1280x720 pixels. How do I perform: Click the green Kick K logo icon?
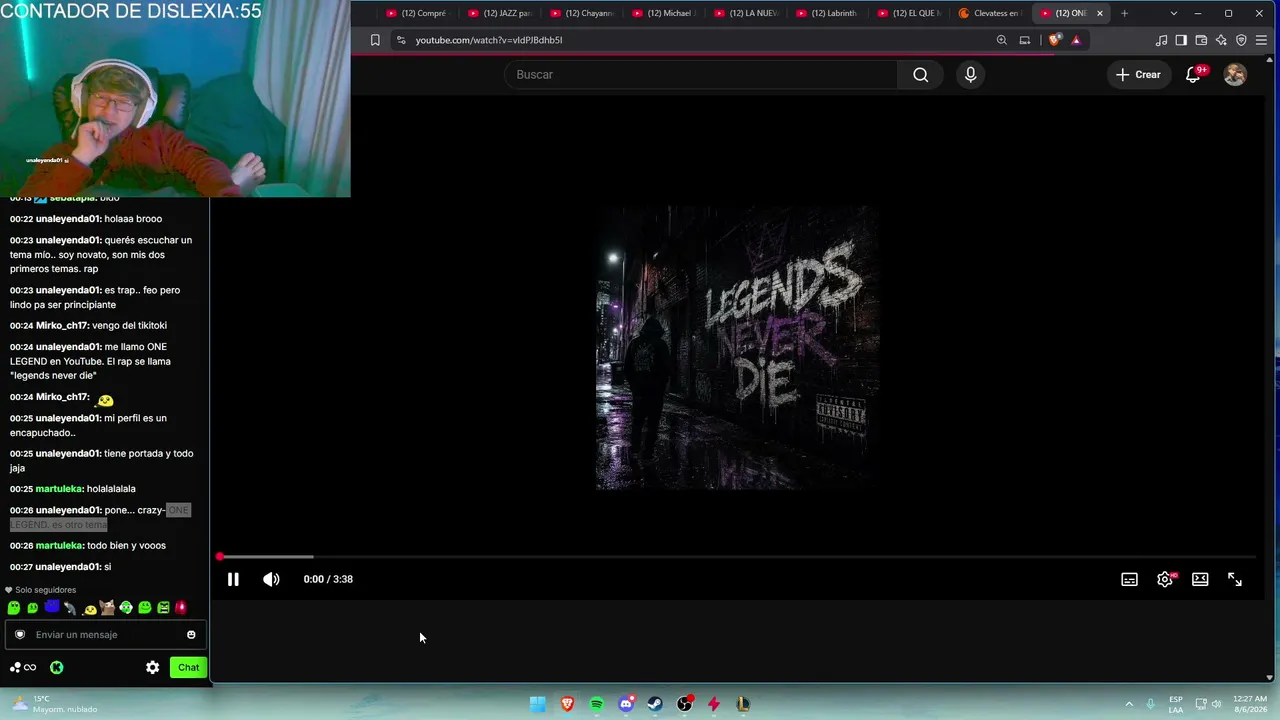(x=57, y=667)
